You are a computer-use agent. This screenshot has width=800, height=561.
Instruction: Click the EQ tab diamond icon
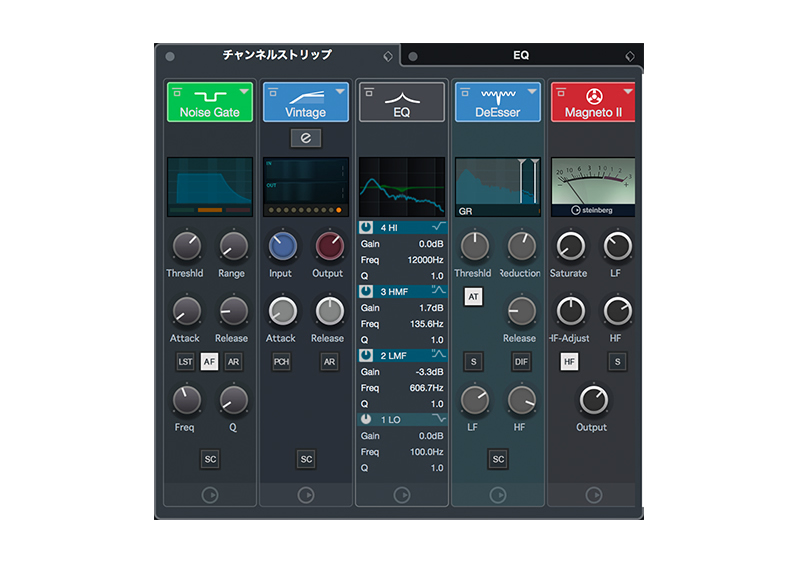pyautogui.click(x=630, y=56)
